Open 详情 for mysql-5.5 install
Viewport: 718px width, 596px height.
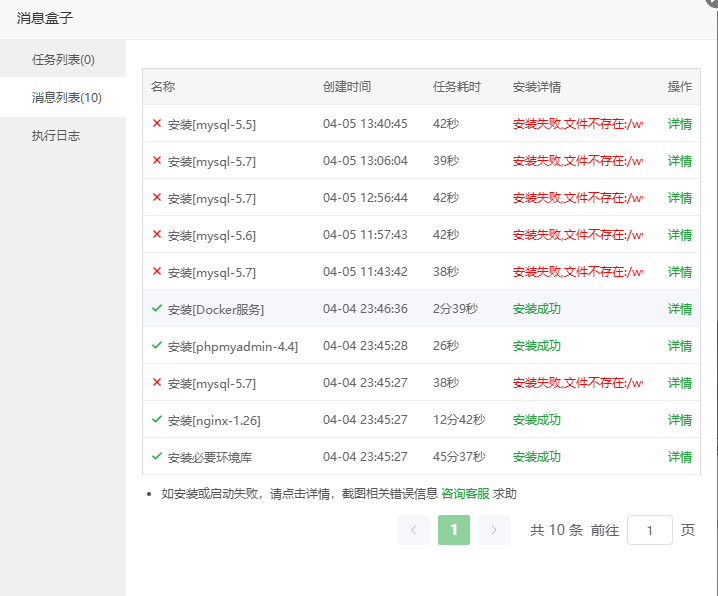(x=680, y=124)
